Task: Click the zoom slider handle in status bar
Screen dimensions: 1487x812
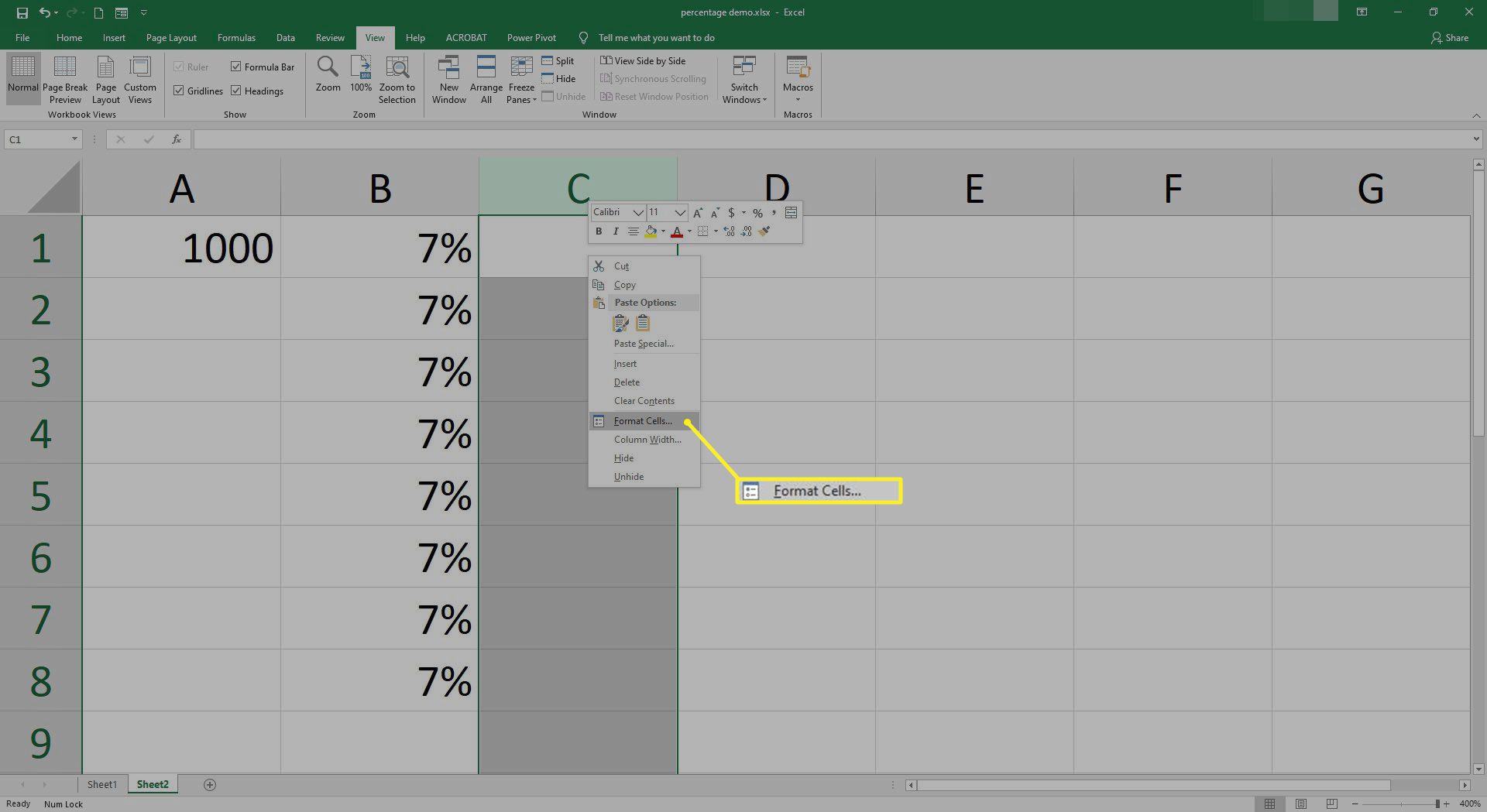Action: coord(1437,804)
